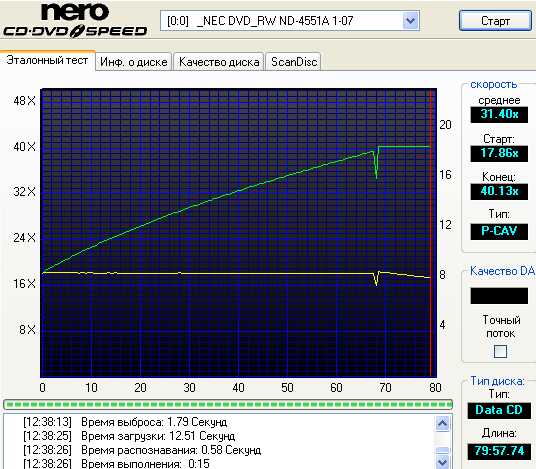Screen dimensions: 536x469
Task: Click the green test progress bar
Action: pyautogui.click(x=228, y=404)
